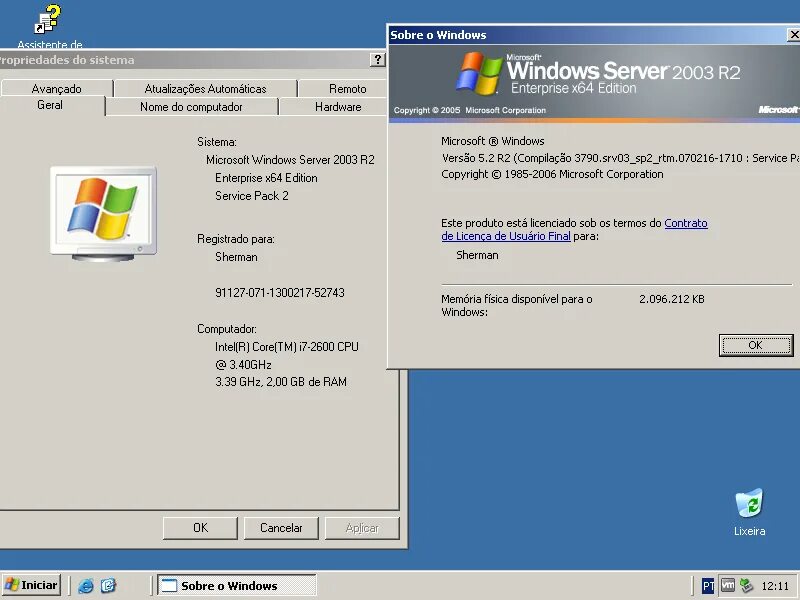Click the Propriedades do sistema title bar
The width and height of the screenshot is (800, 600).
click(x=184, y=60)
